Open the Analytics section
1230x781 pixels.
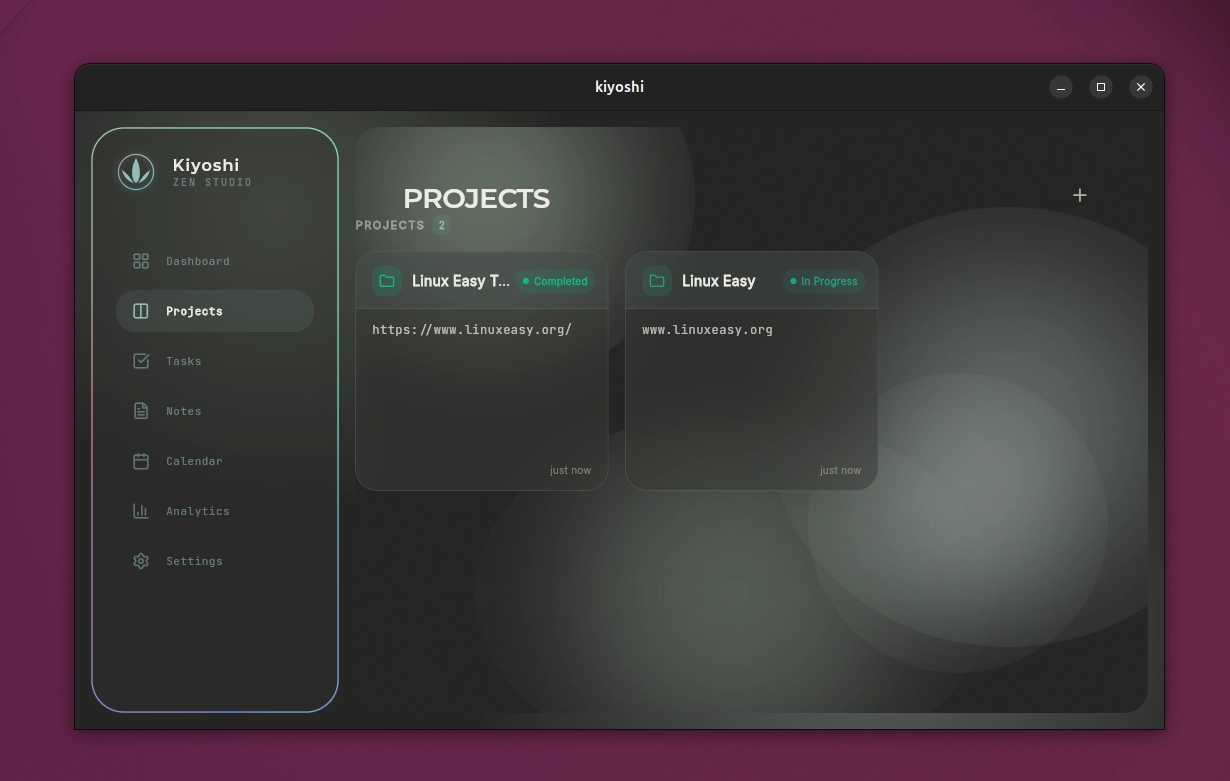(215, 511)
